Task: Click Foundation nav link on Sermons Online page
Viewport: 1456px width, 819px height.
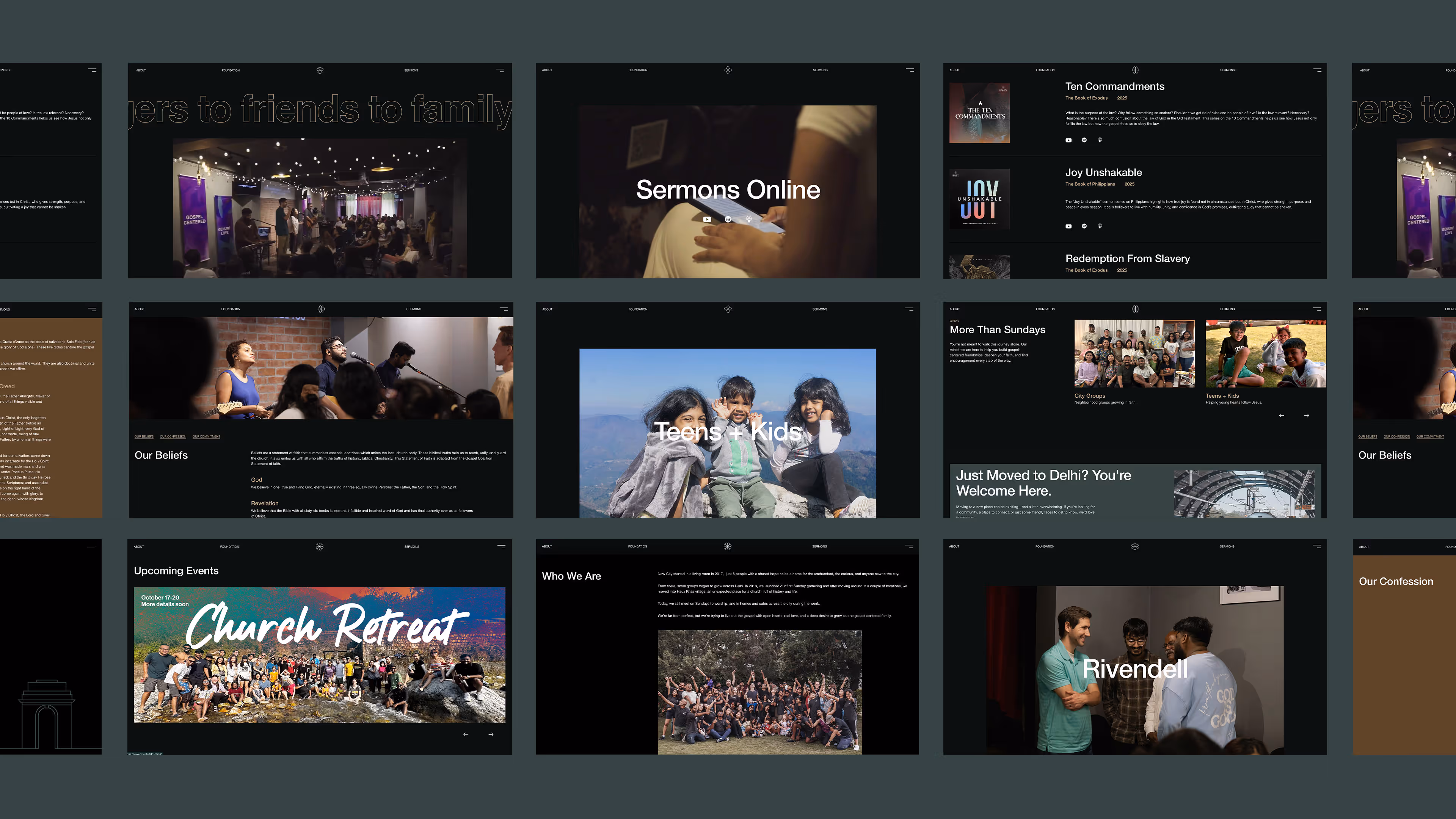Action: coord(637,70)
